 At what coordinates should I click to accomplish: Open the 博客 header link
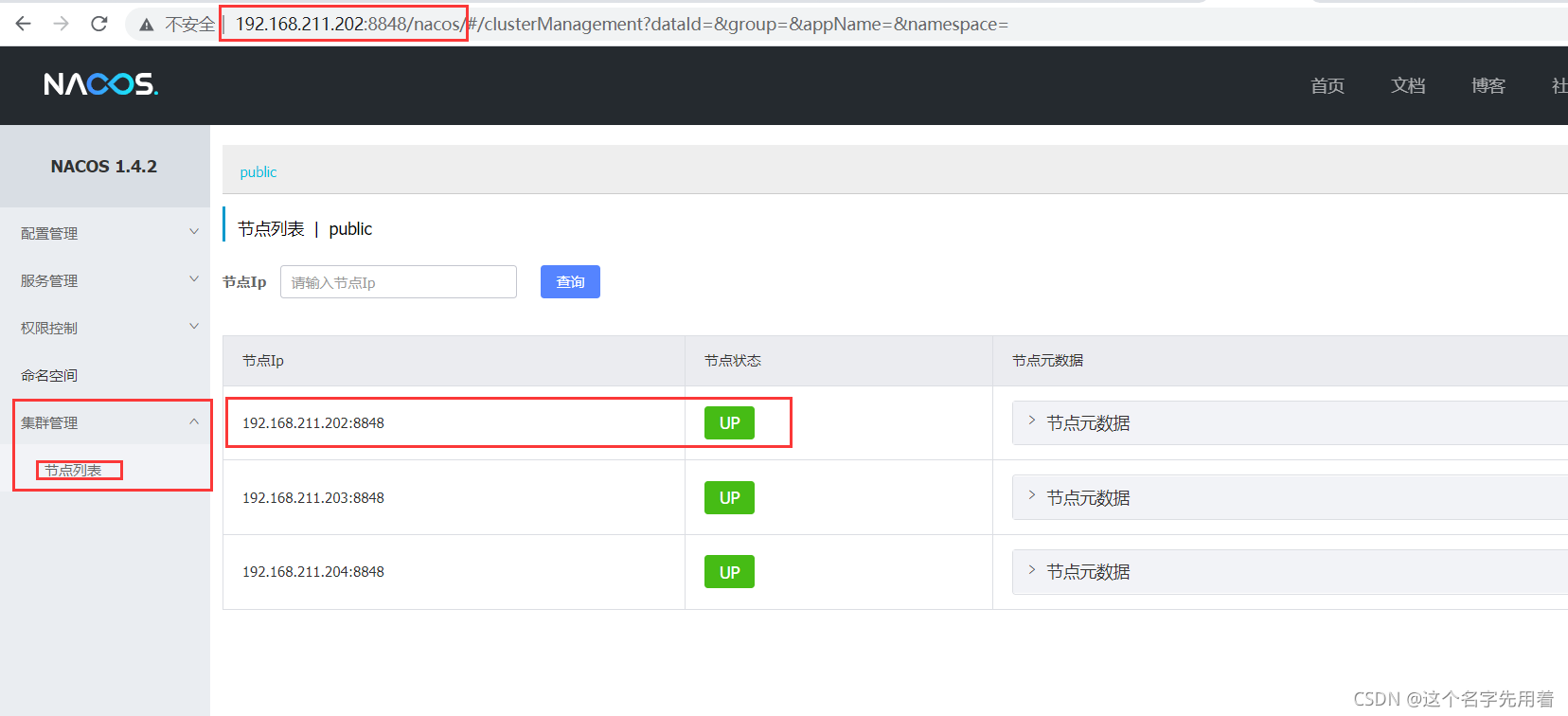point(1488,85)
